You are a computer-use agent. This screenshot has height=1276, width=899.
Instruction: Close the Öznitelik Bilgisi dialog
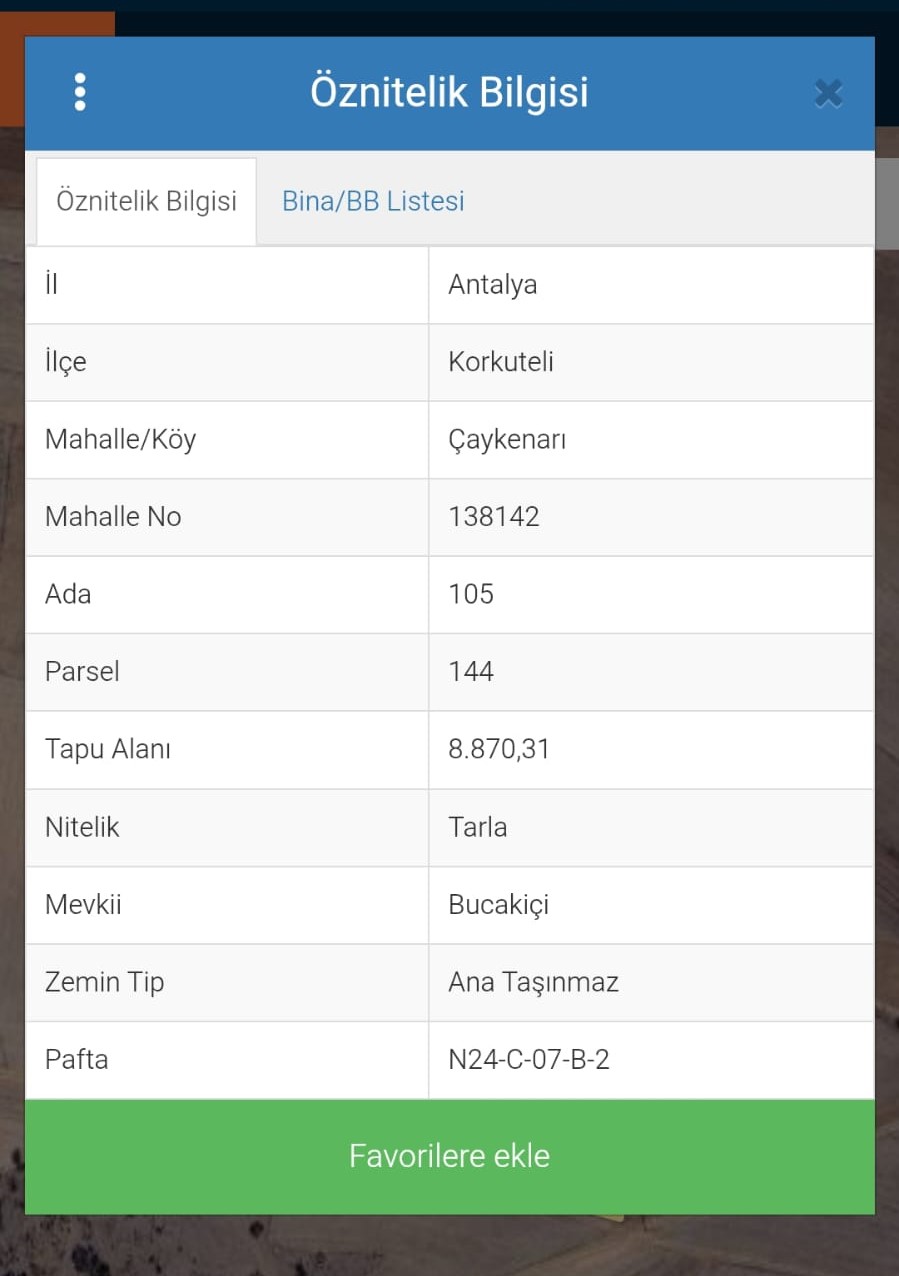point(828,94)
